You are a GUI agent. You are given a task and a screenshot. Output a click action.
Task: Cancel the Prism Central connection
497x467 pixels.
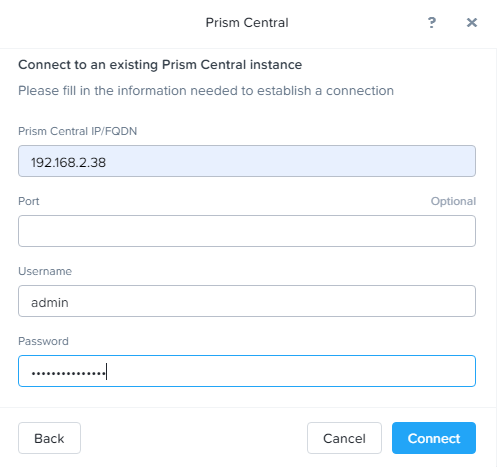(344, 438)
